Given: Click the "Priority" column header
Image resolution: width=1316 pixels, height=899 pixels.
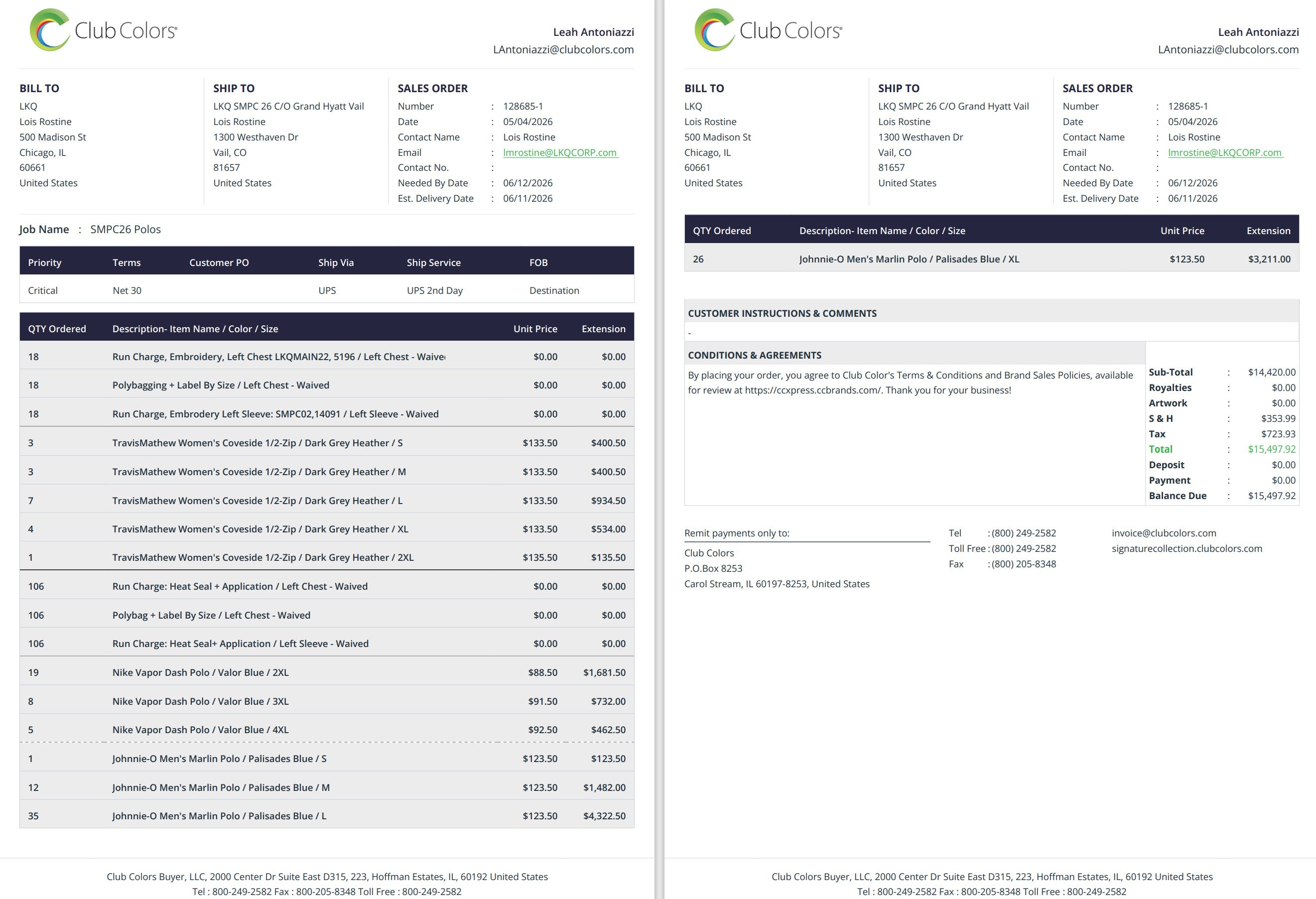Looking at the screenshot, I should point(45,262).
